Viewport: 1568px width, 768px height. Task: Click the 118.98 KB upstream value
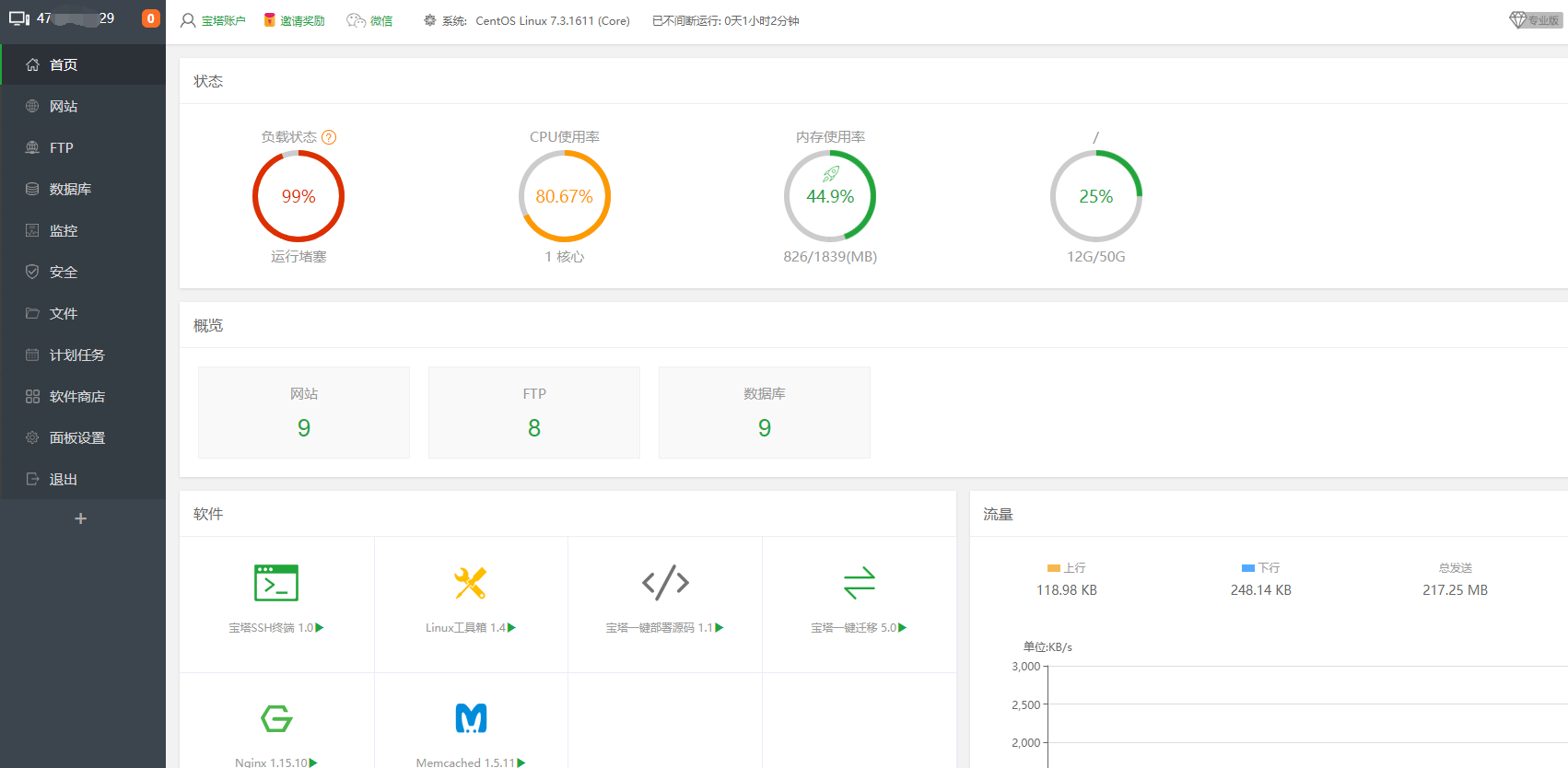click(x=1067, y=590)
